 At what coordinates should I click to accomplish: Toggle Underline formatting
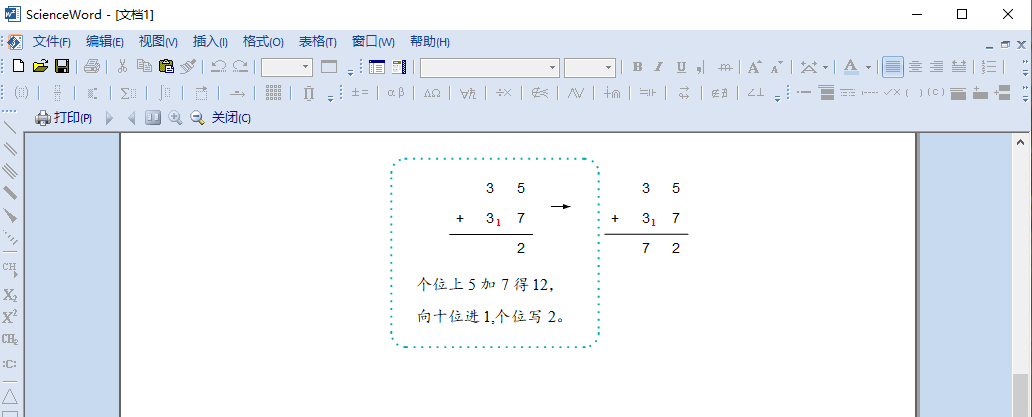[681, 66]
